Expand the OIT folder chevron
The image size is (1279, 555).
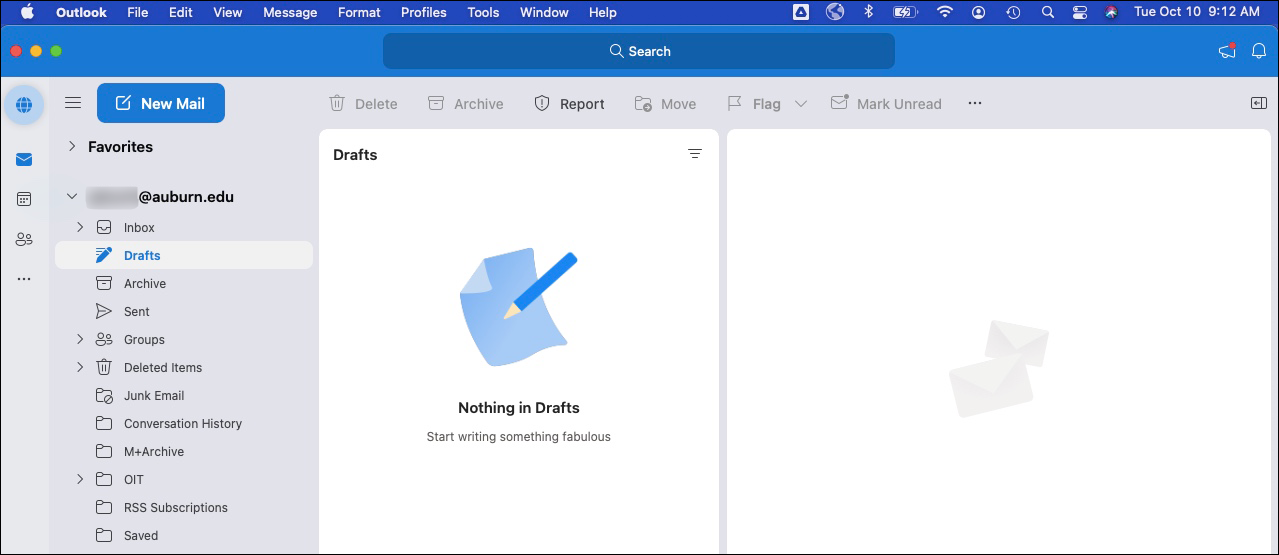pos(80,479)
